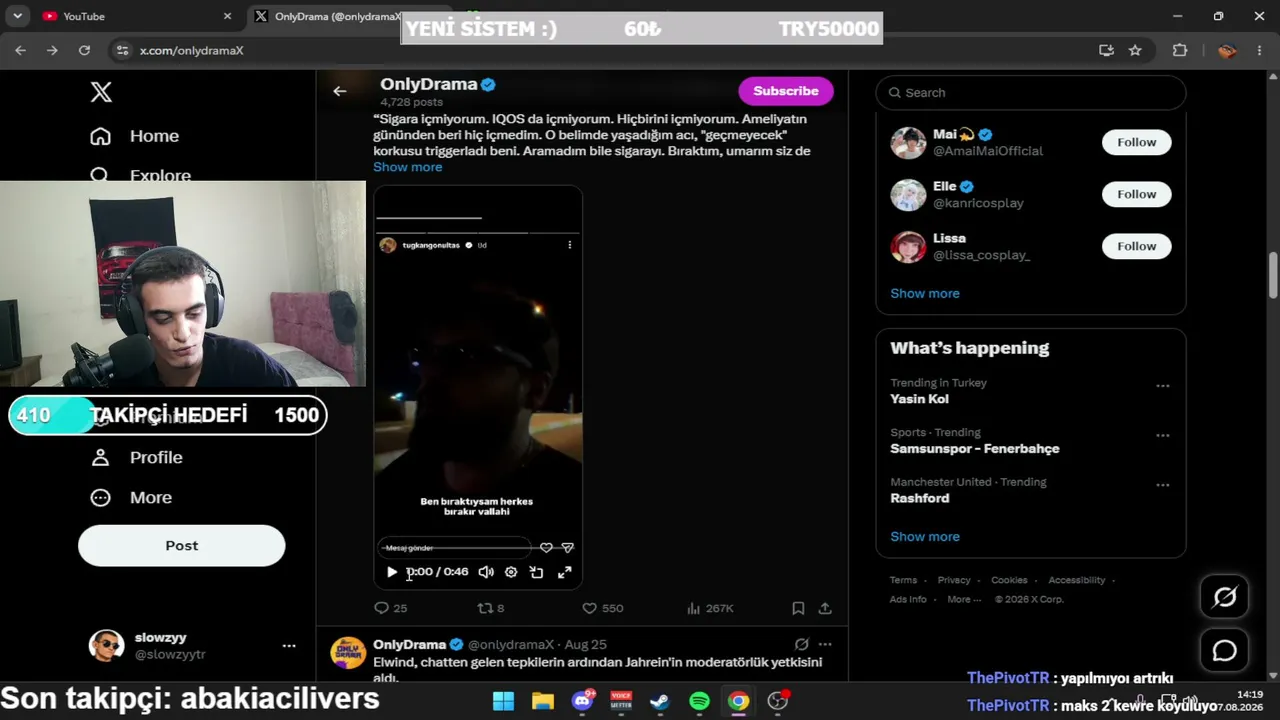Open the Explore page

pyautogui.click(x=140, y=175)
